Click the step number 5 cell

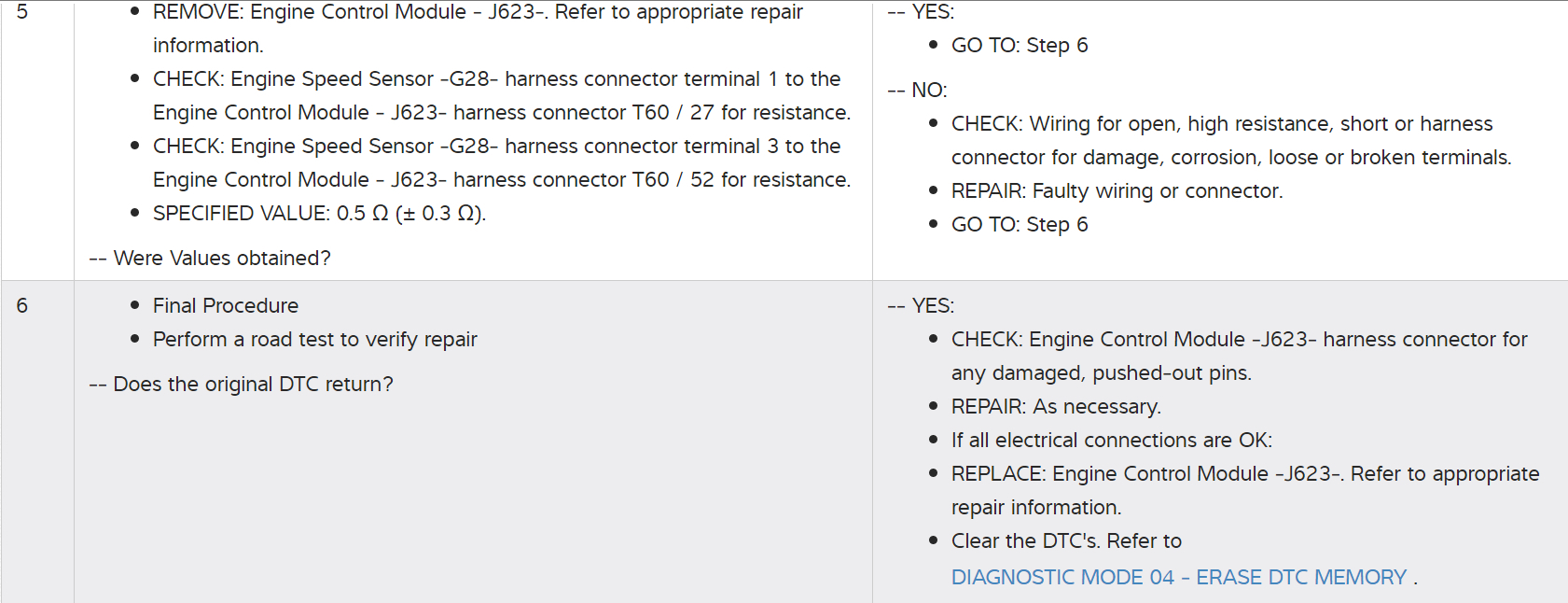(x=22, y=12)
